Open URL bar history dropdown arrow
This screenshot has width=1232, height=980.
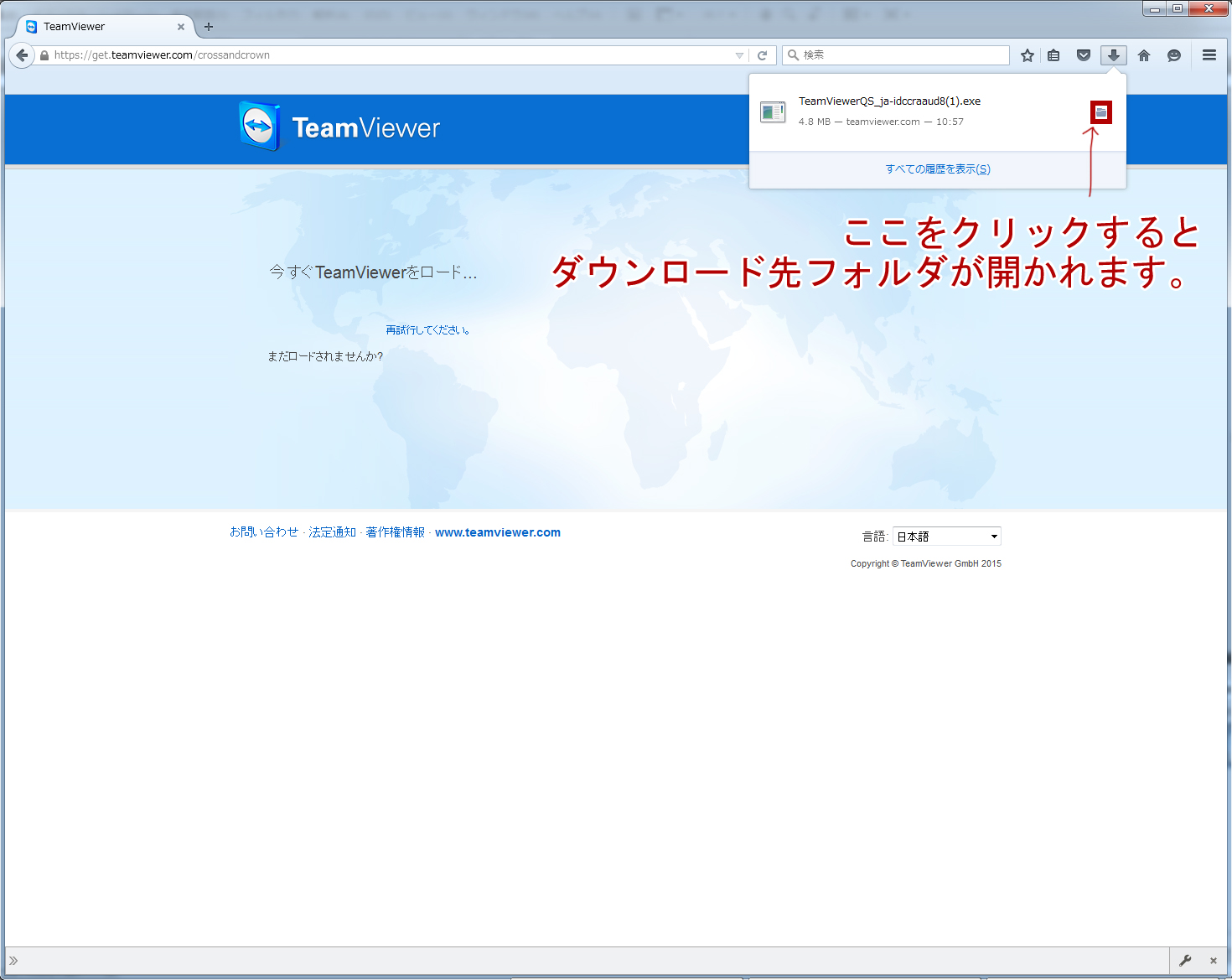[x=739, y=55]
